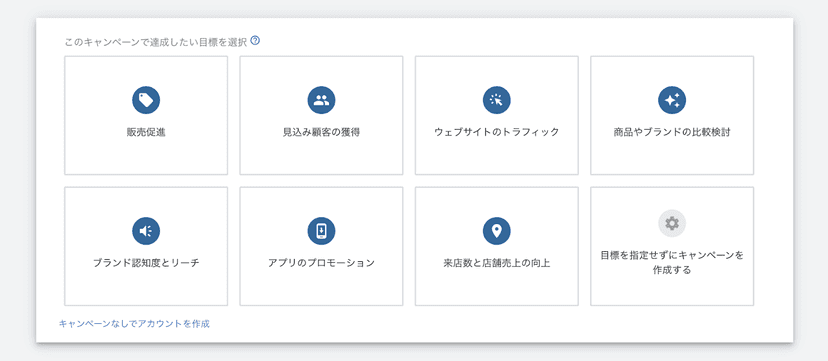828x361 pixels.
Task: Select the ウェブサイトのトラフィック label text
Action: point(496,132)
